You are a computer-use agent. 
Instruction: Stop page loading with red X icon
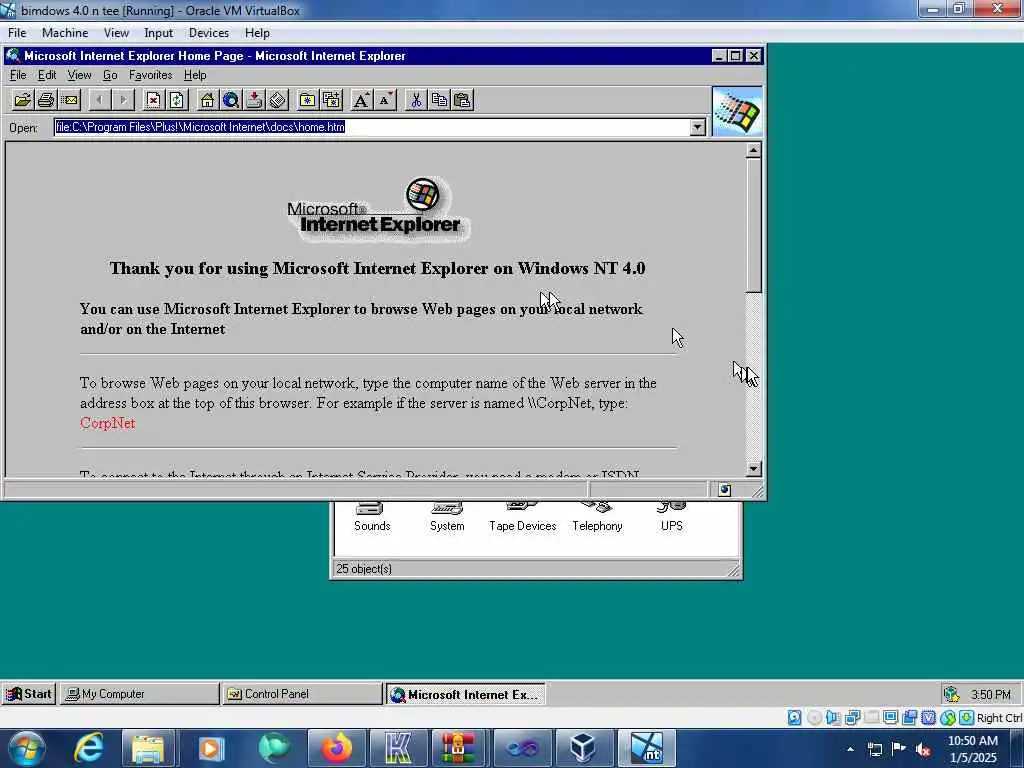click(153, 100)
